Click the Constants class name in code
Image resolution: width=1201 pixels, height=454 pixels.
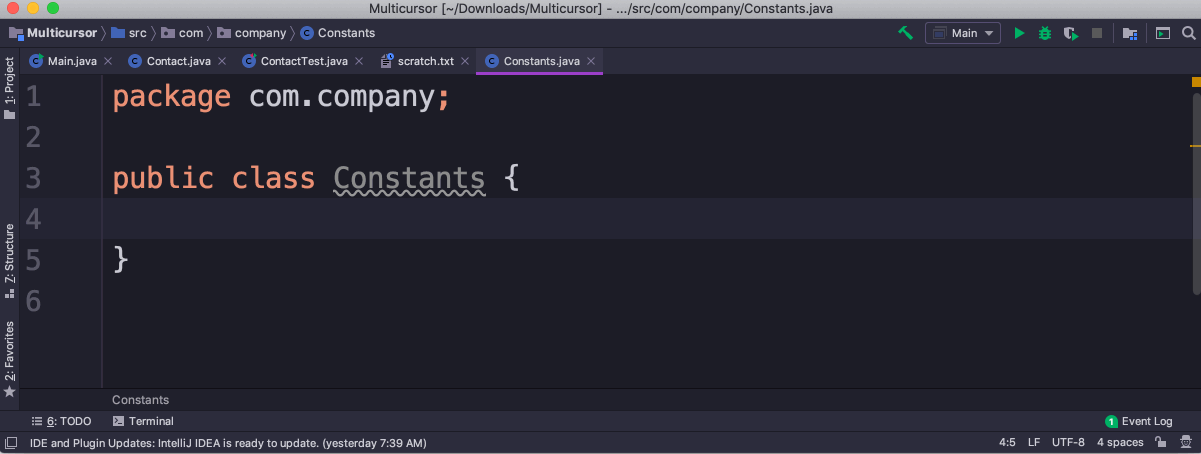coord(409,178)
